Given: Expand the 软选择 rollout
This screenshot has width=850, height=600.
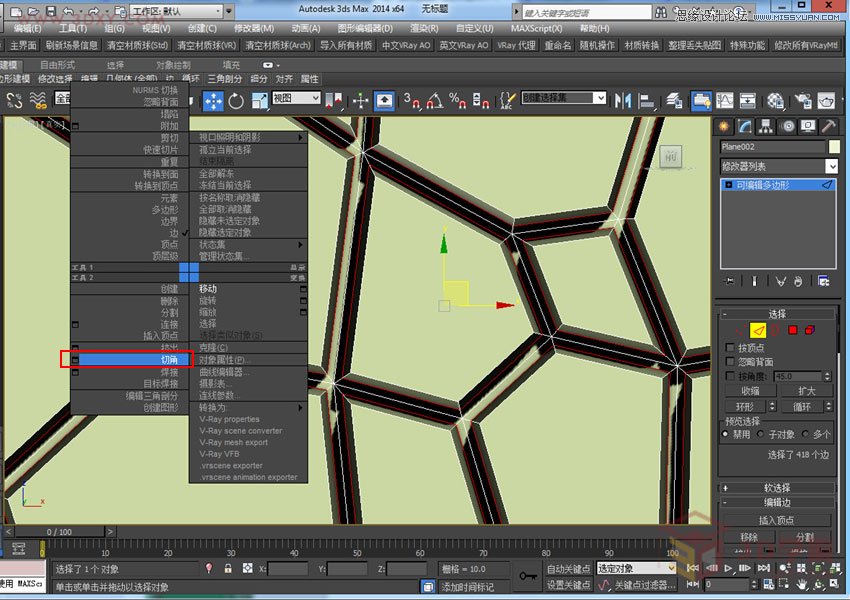Looking at the screenshot, I should 777,488.
